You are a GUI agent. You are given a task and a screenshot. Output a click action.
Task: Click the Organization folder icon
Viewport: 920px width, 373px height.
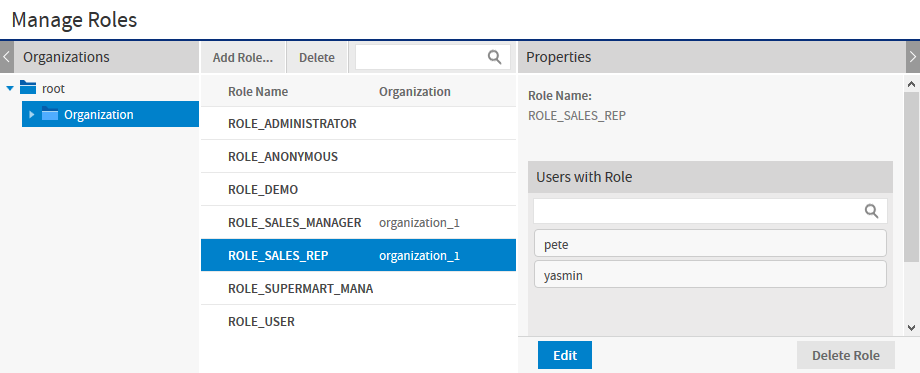(50, 114)
